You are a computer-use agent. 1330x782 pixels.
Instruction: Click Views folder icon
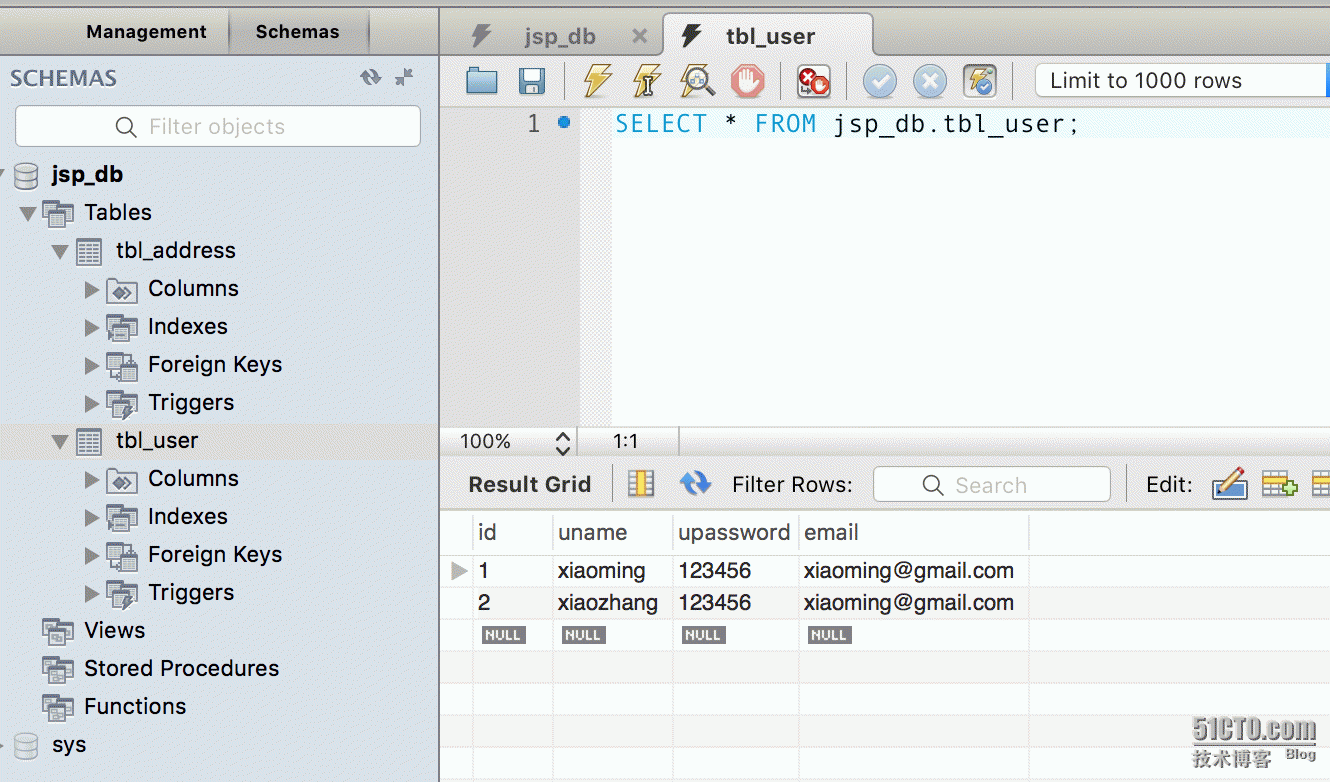pos(58,631)
